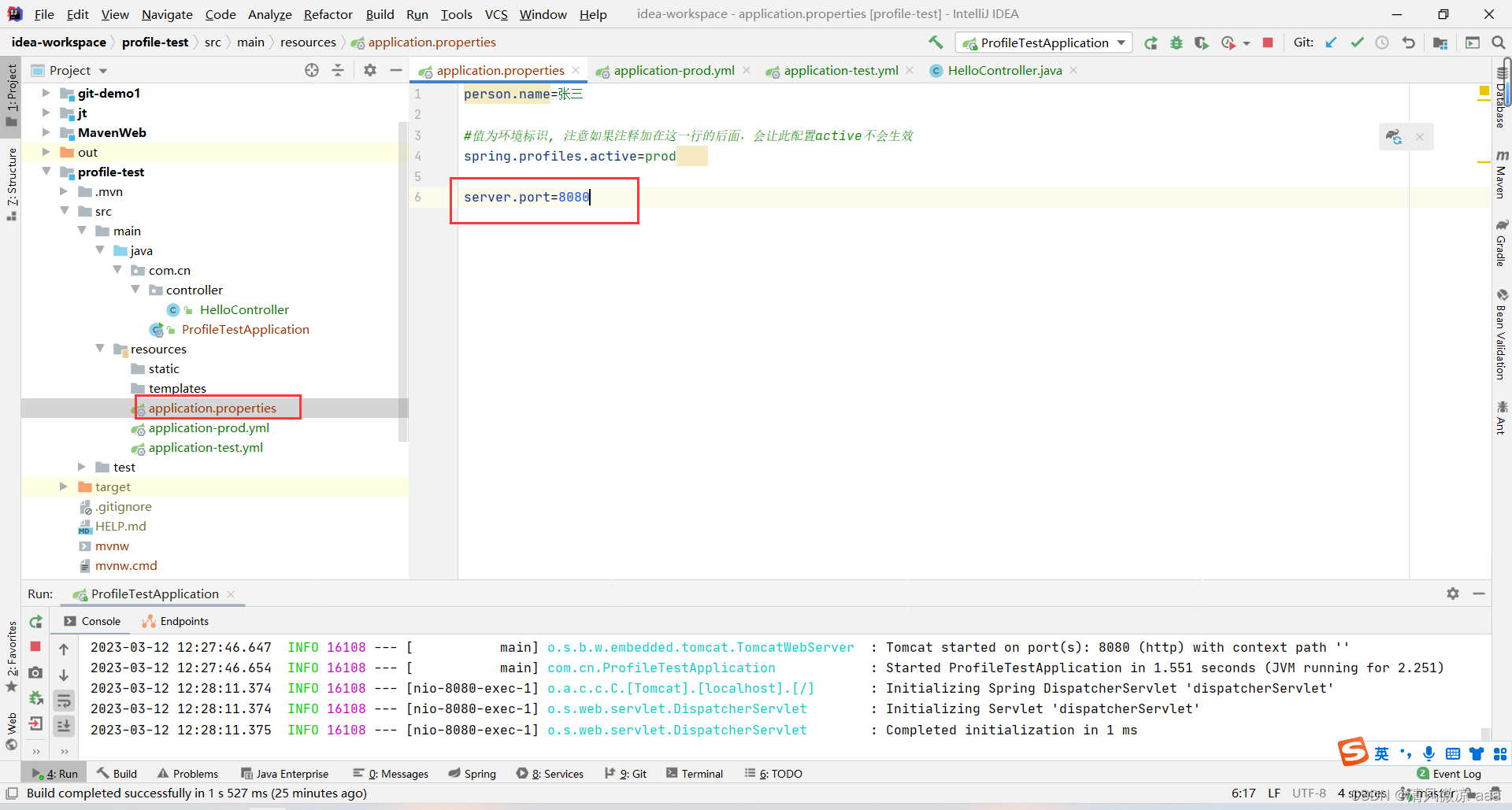Open Run panel settings gear
1512x810 pixels.
click(1453, 594)
